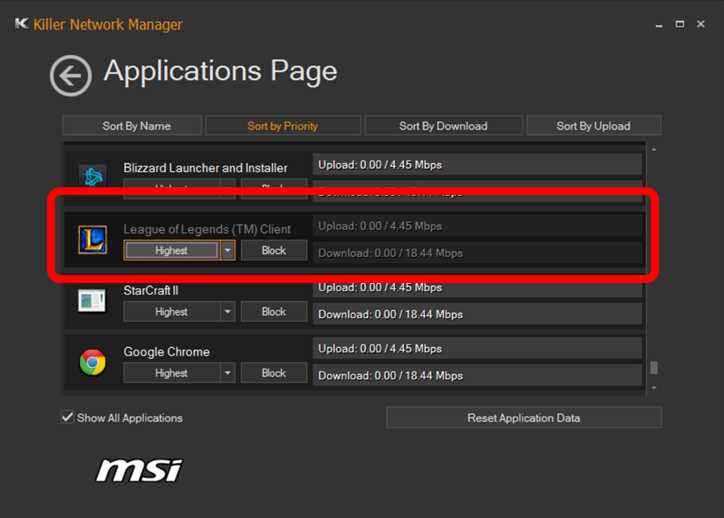Sort applications by name
724x518 pixels.
coord(133,126)
